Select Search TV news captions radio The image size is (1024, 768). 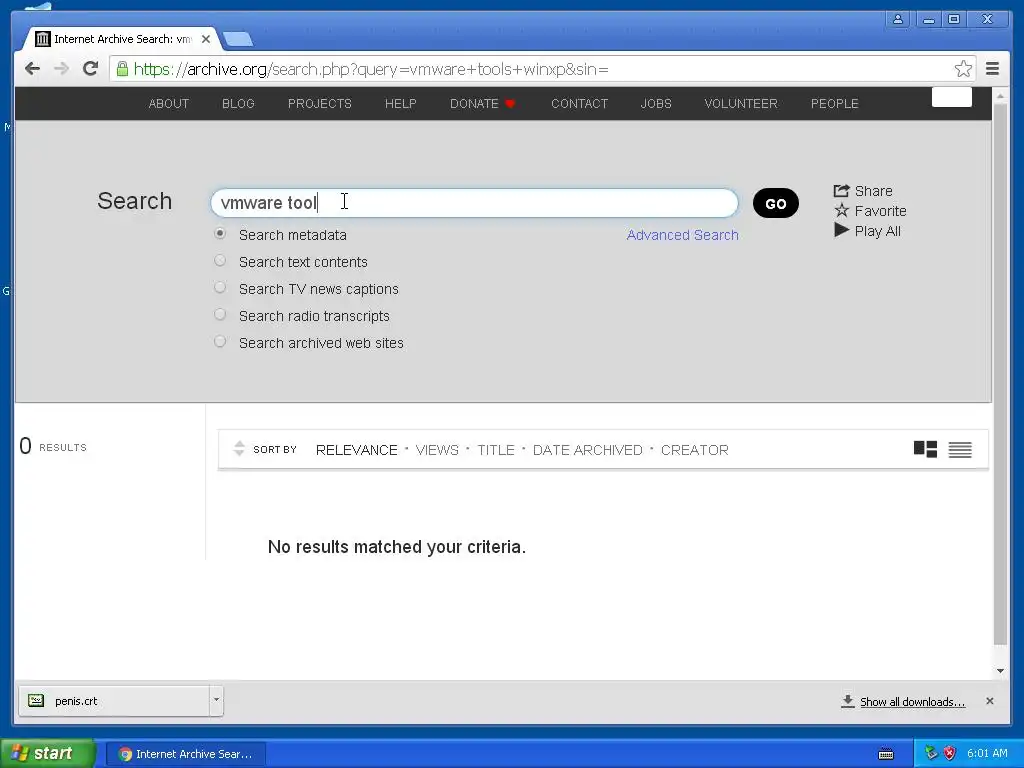[x=220, y=287]
